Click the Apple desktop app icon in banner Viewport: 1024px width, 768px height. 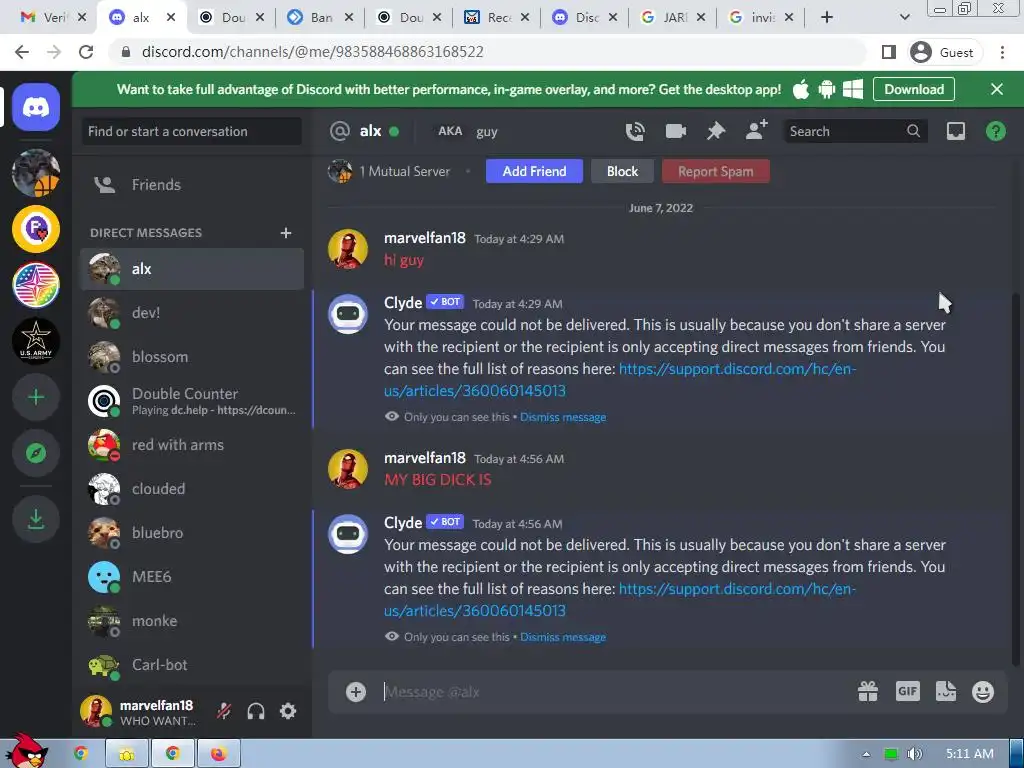coord(801,89)
